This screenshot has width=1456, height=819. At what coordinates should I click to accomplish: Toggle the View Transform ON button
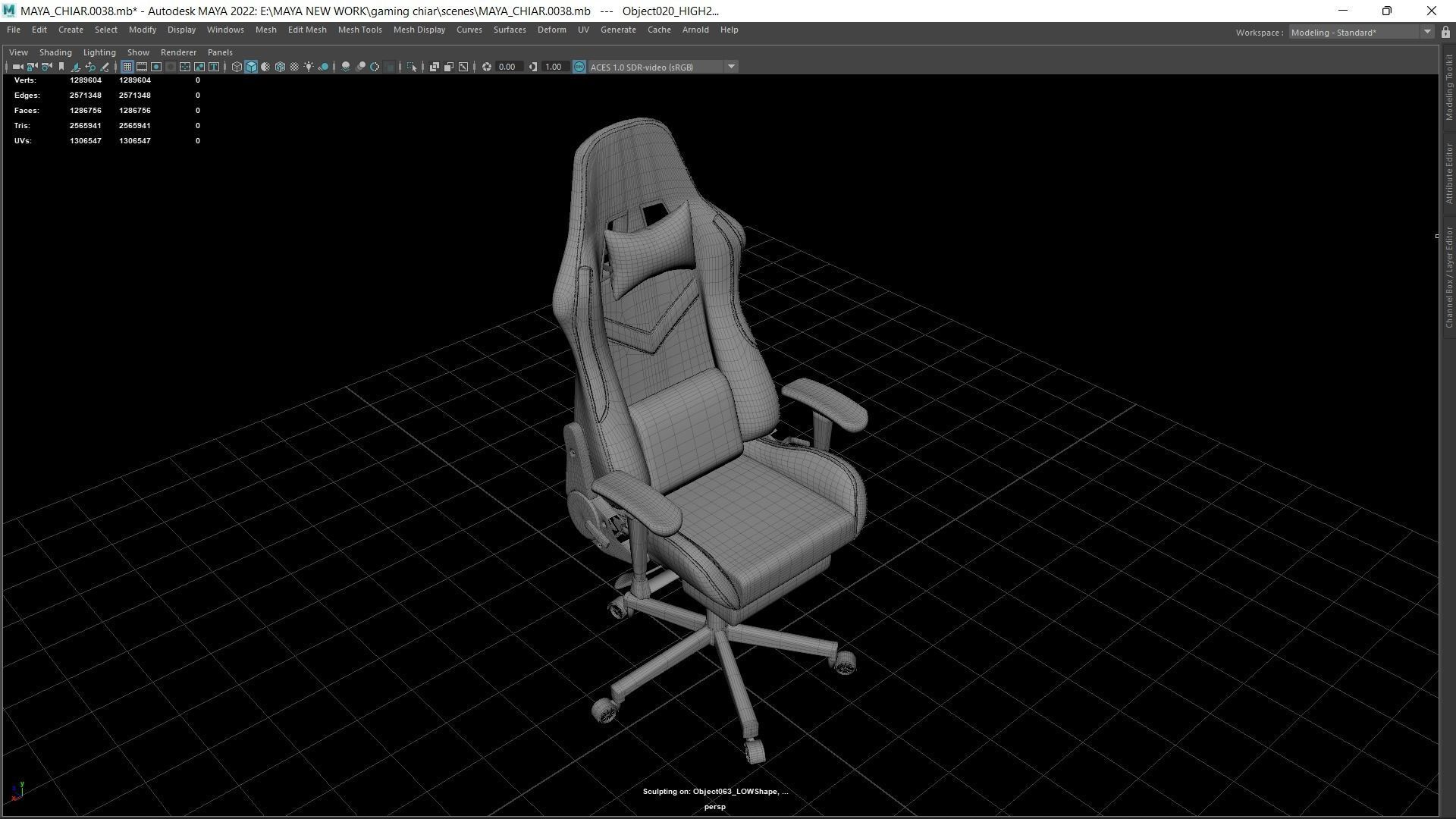coord(579,67)
